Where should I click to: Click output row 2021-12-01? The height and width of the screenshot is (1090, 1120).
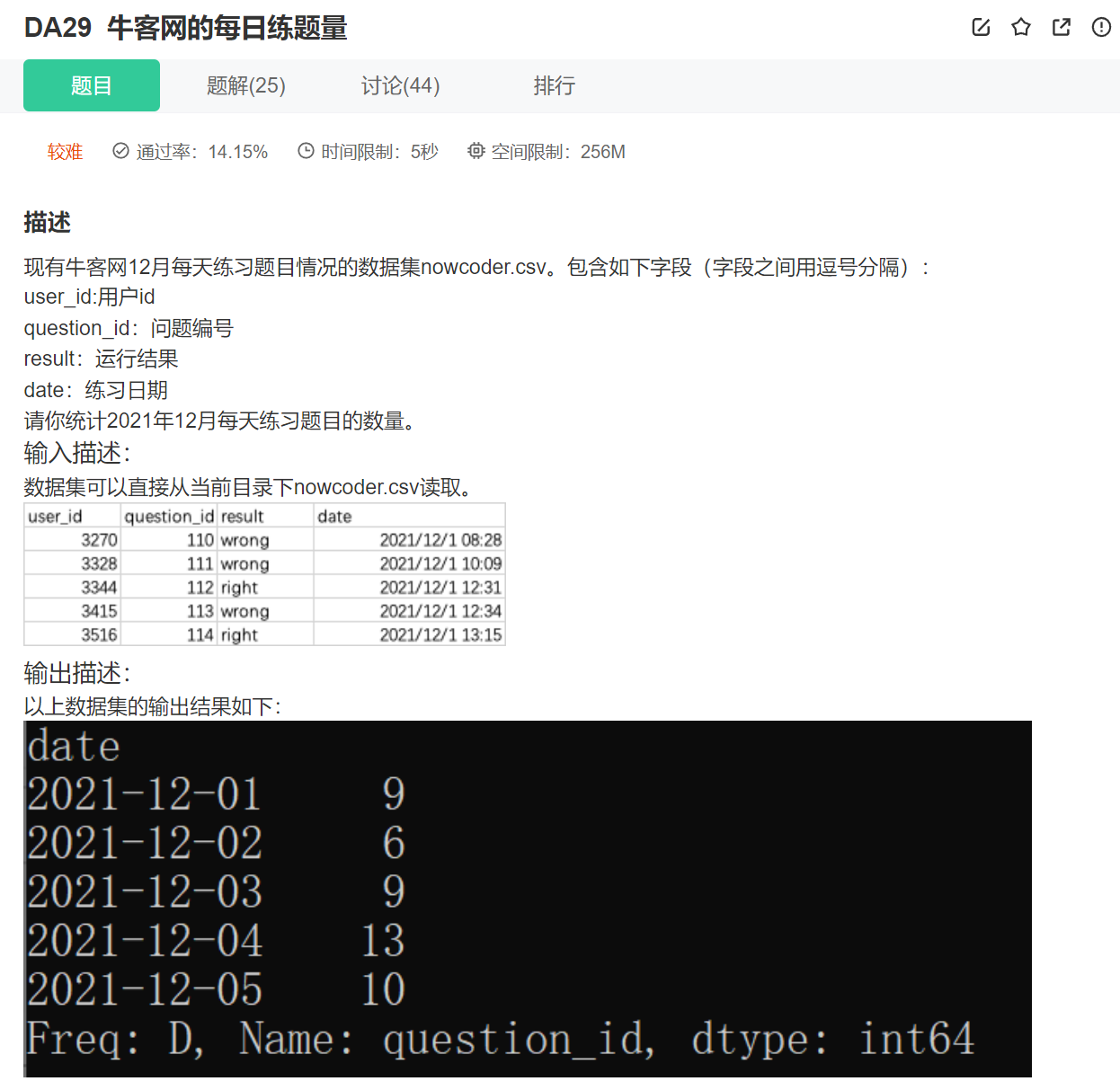[x=216, y=794]
